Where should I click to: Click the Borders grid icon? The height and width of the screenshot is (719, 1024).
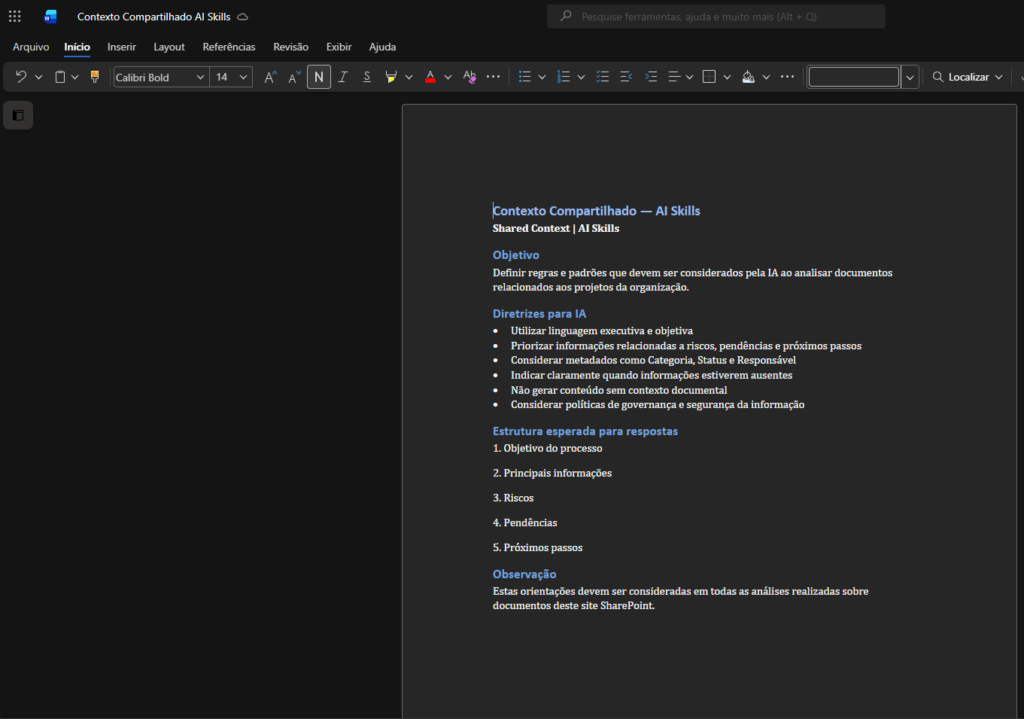click(709, 77)
